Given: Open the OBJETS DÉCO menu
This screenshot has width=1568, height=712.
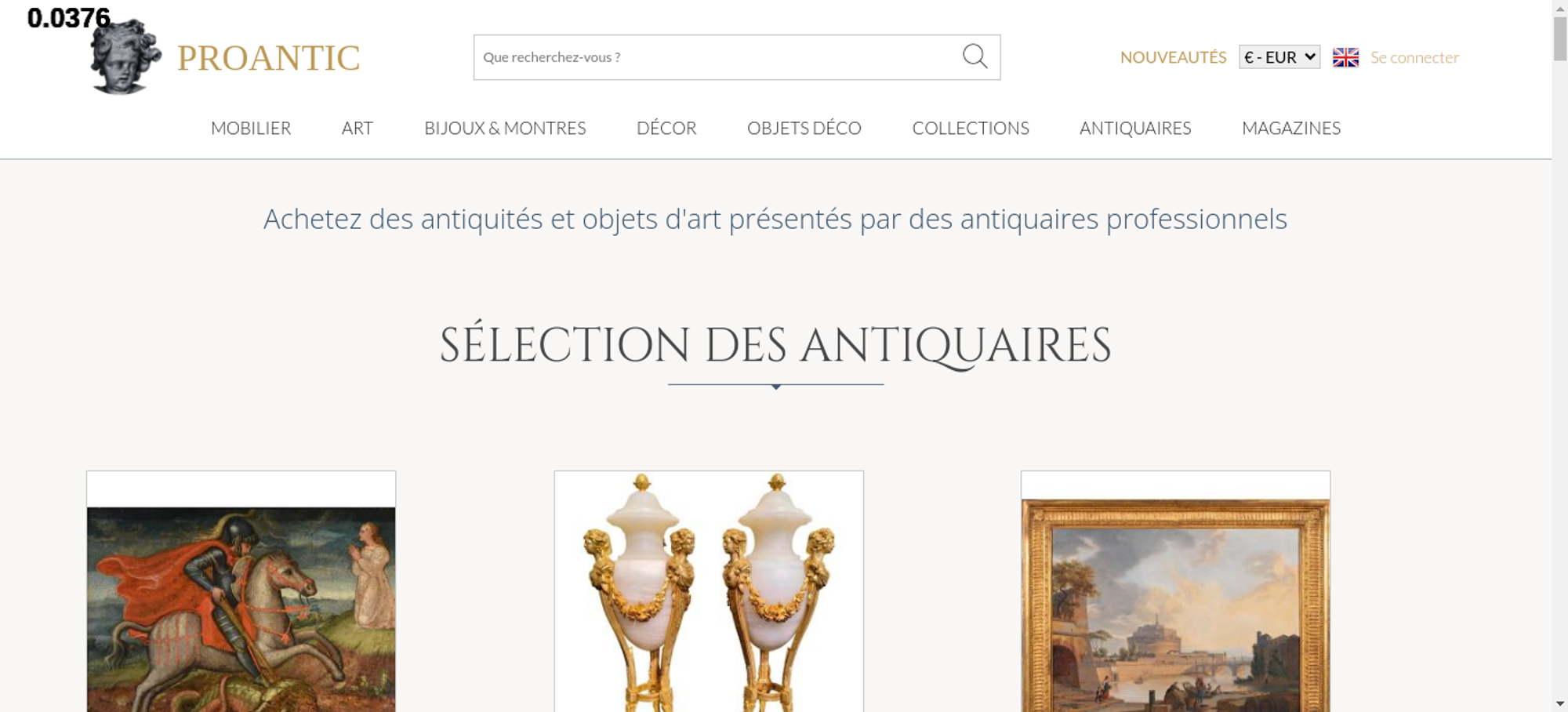Looking at the screenshot, I should click(804, 128).
